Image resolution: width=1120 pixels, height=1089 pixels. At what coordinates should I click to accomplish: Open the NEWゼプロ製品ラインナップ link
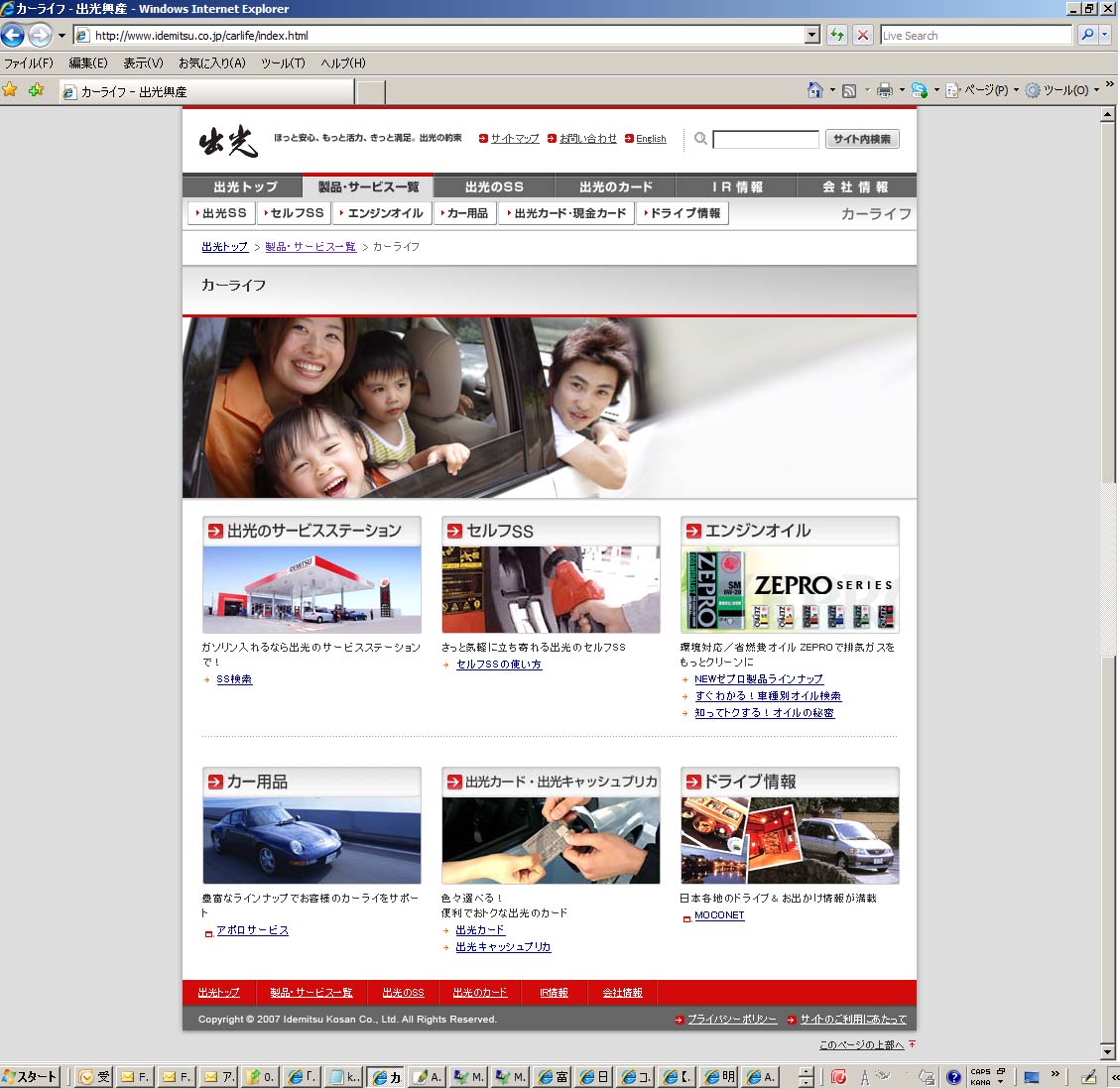[x=759, y=679]
